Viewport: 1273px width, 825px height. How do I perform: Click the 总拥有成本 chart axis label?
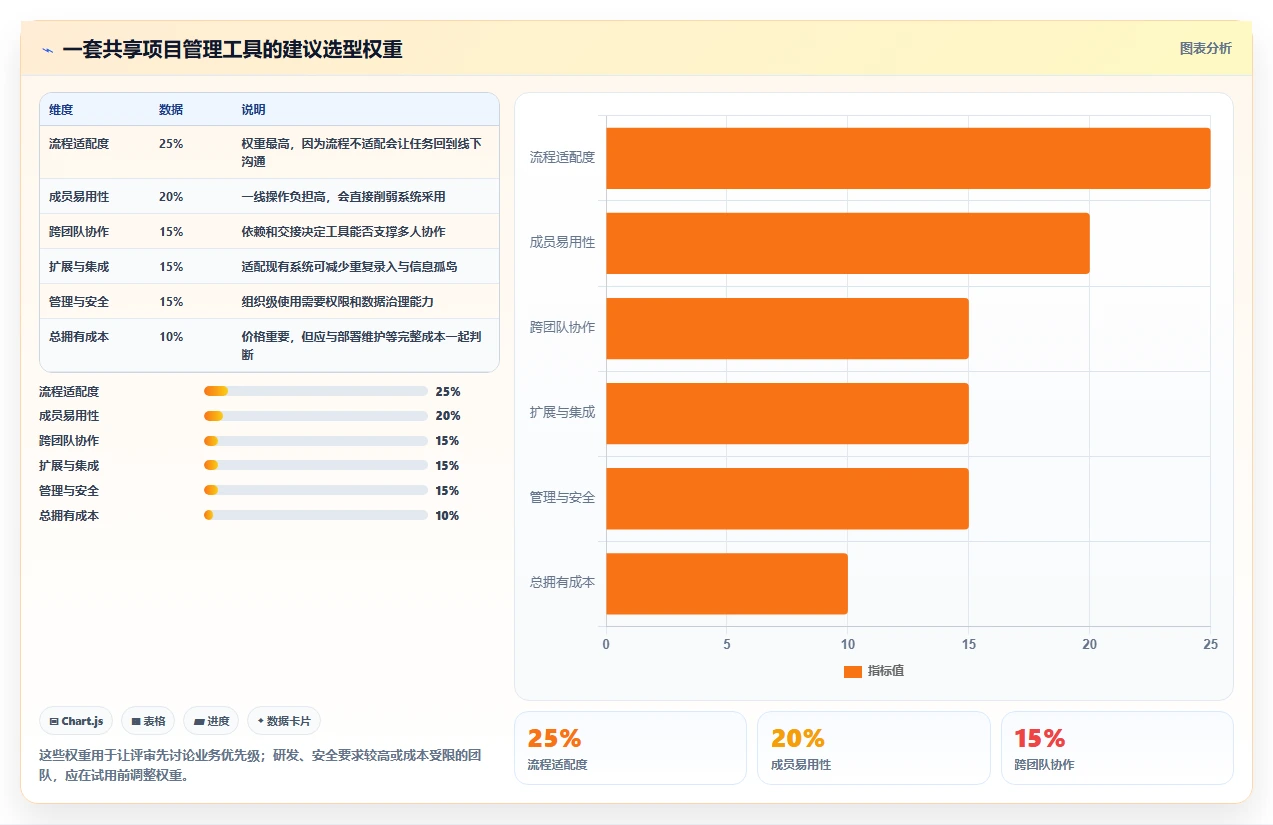(x=562, y=583)
